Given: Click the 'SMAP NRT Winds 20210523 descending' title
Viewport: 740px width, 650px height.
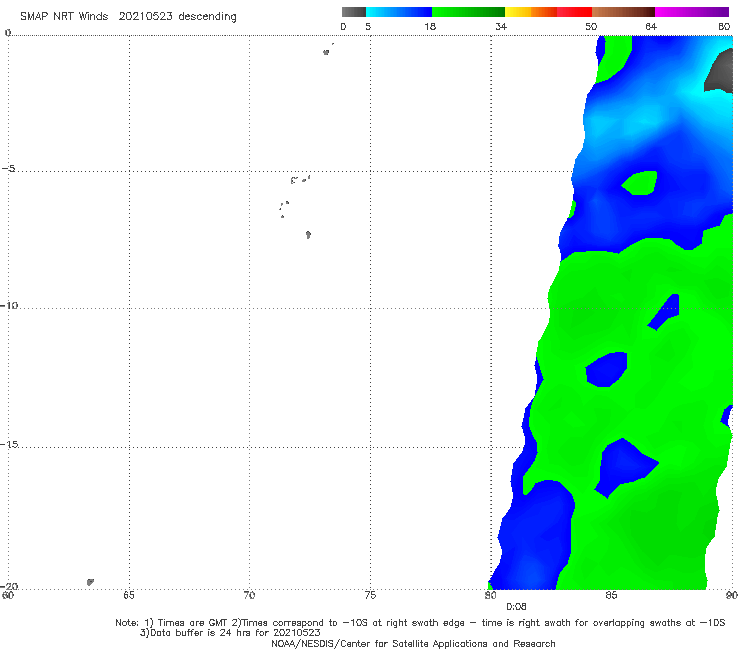Looking at the screenshot, I should click(x=128, y=16).
